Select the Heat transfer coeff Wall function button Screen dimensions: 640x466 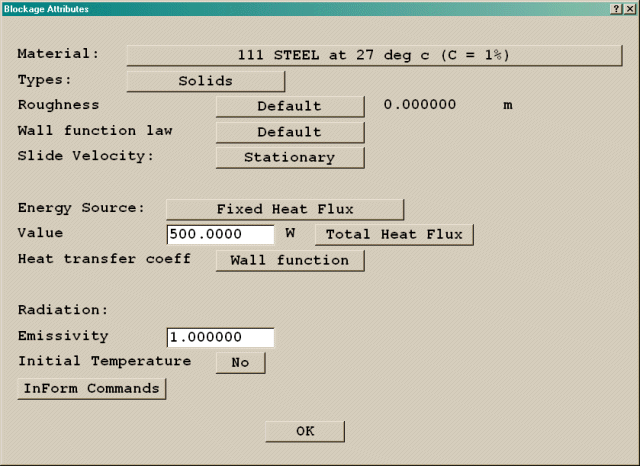(x=289, y=260)
